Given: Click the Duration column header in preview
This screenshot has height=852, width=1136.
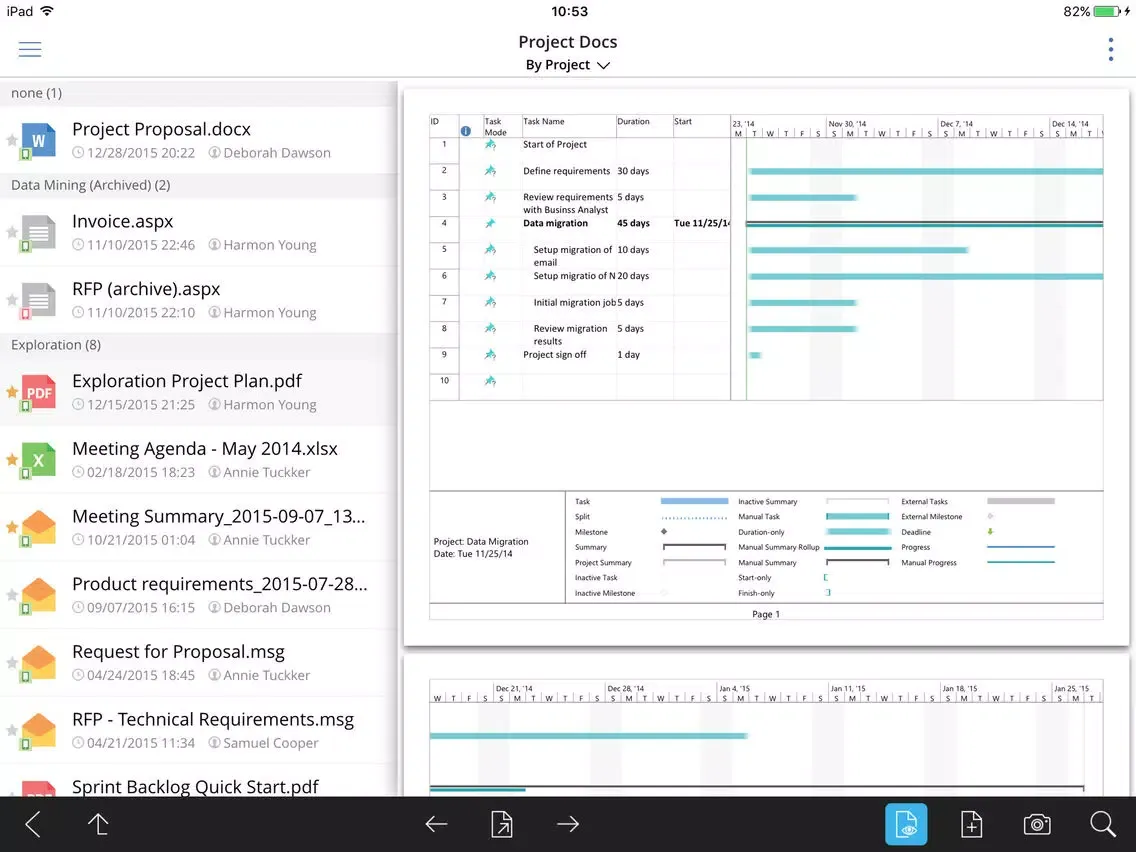Looking at the screenshot, I should pyautogui.click(x=633, y=122).
